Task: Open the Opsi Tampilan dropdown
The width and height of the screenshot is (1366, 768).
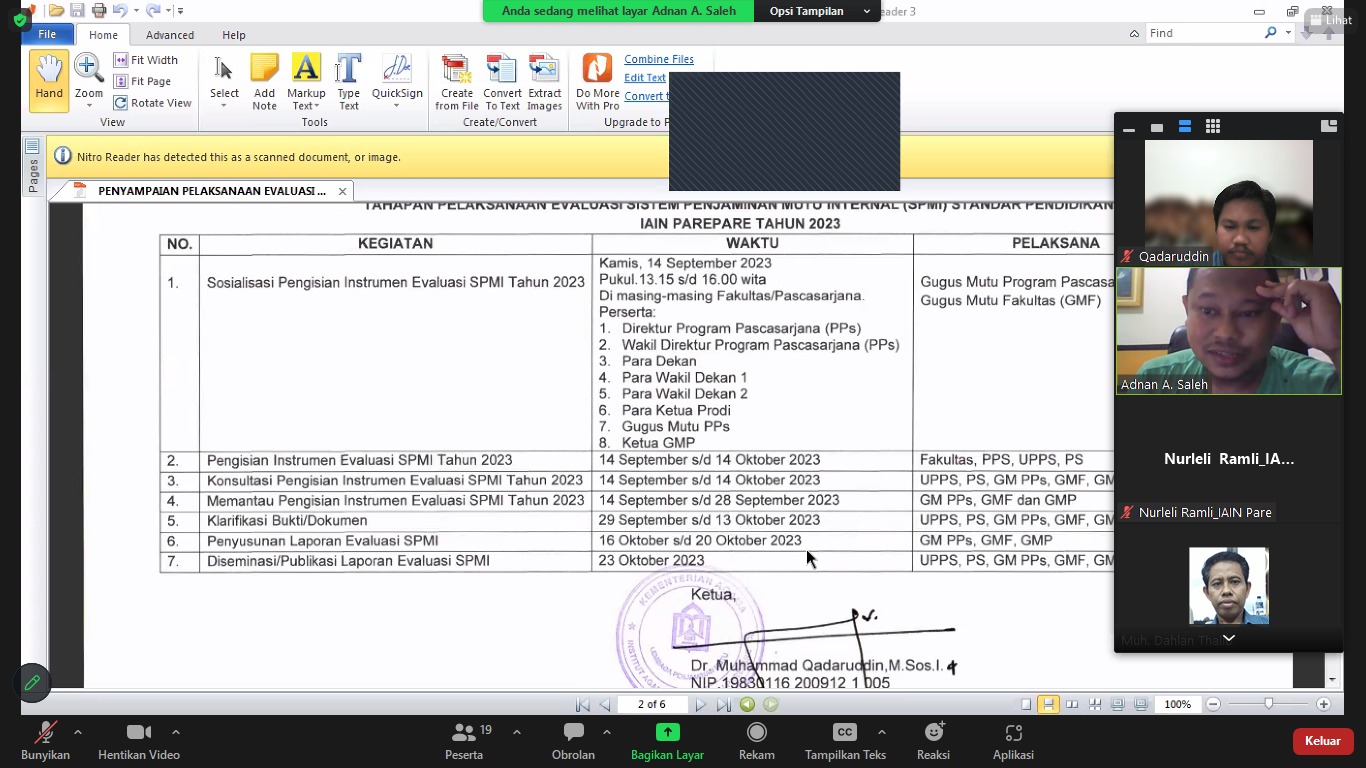Action: pos(817,11)
